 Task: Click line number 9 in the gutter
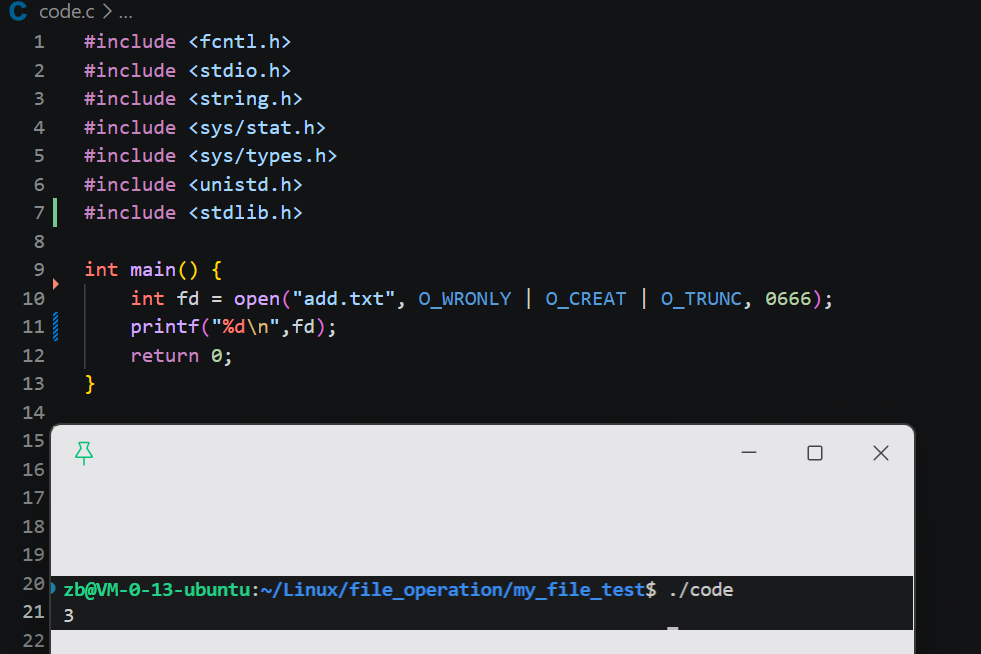tap(39, 269)
